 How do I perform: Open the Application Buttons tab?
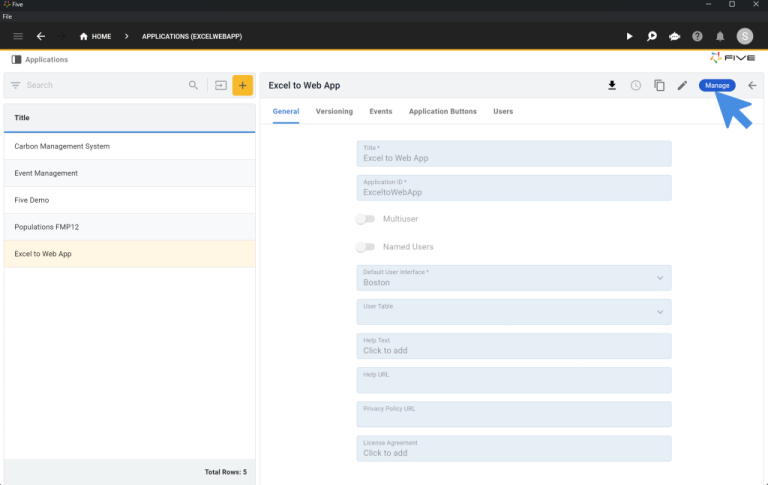click(x=442, y=111)
